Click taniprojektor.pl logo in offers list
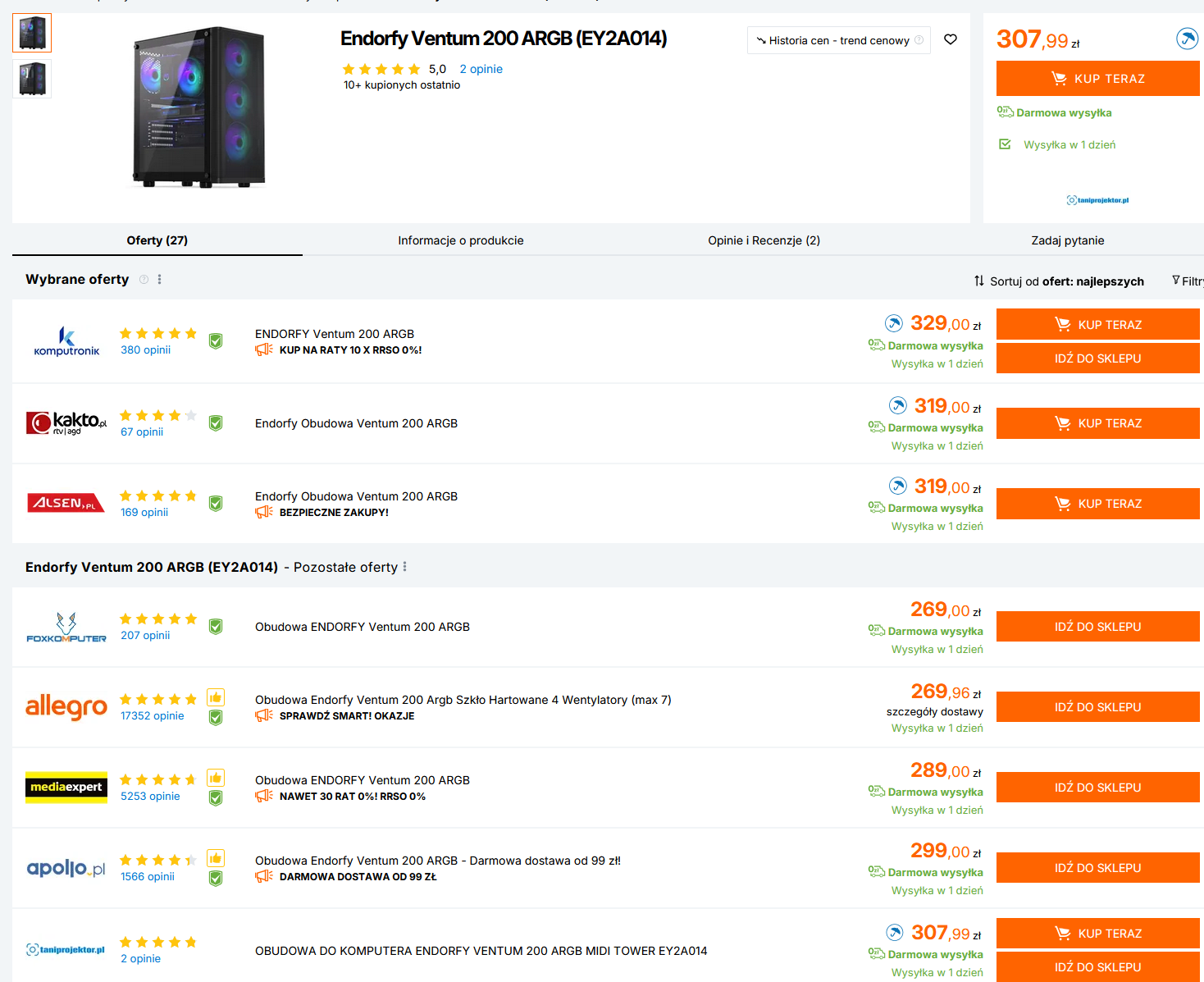Viewport: 1204px width, 982px height. (x=66, y=949)
